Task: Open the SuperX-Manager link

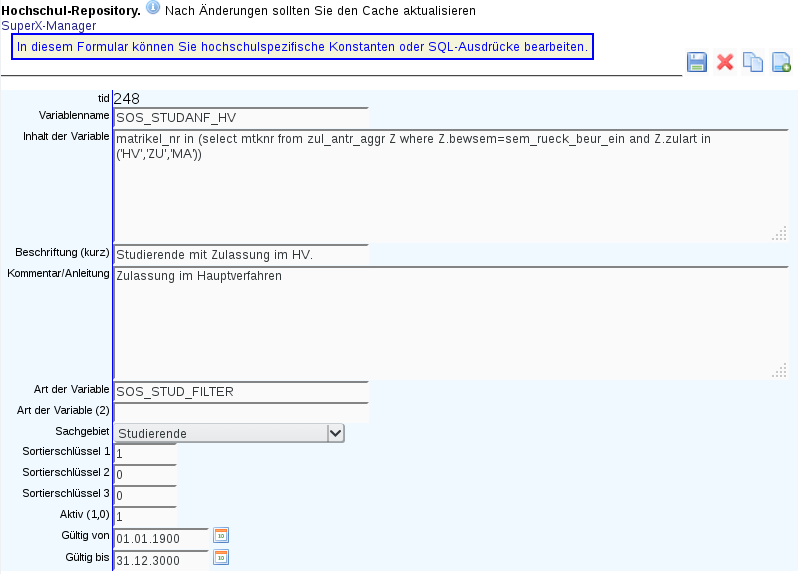Action: point(49,25)
